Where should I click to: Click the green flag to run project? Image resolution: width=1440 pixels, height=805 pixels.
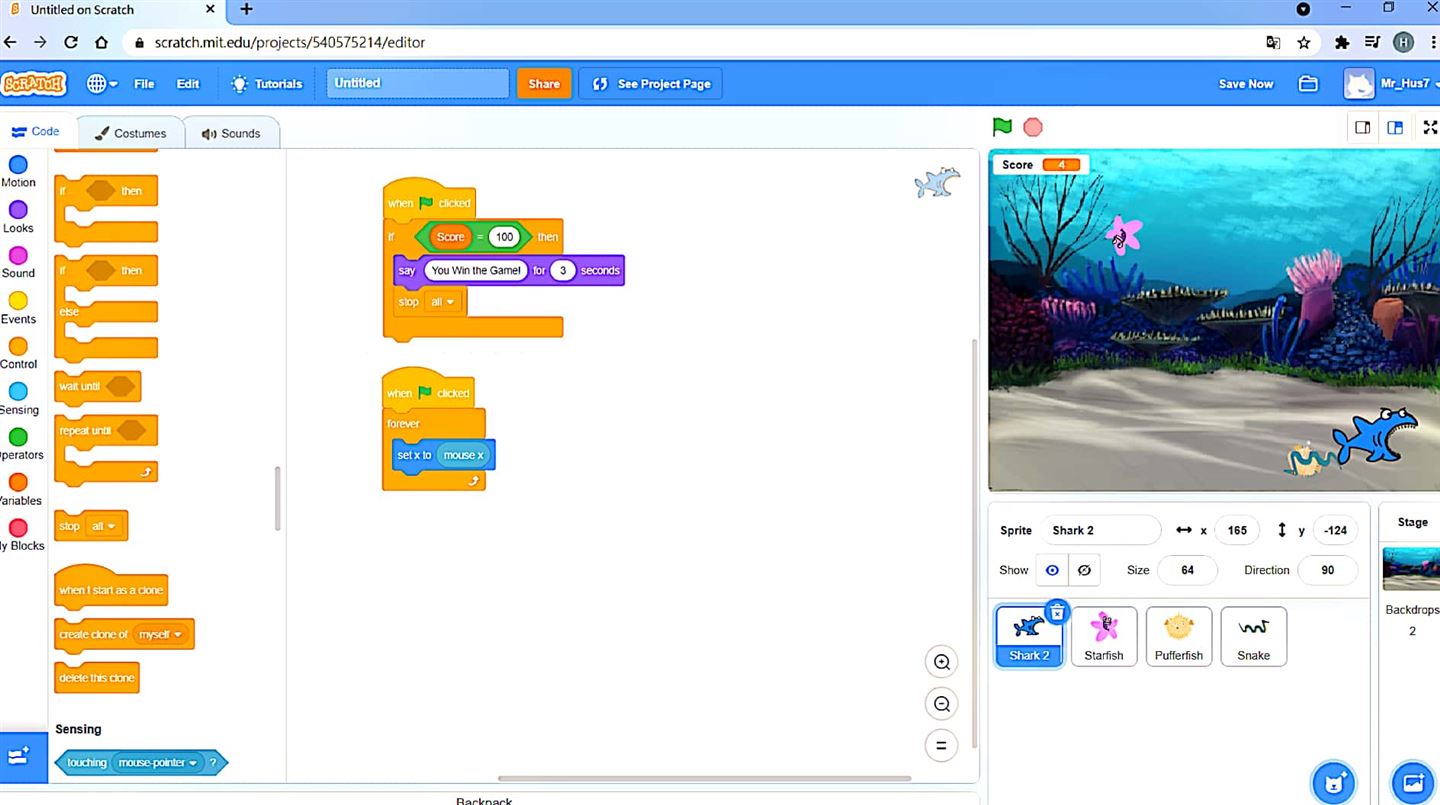[x=1002, y=127]
